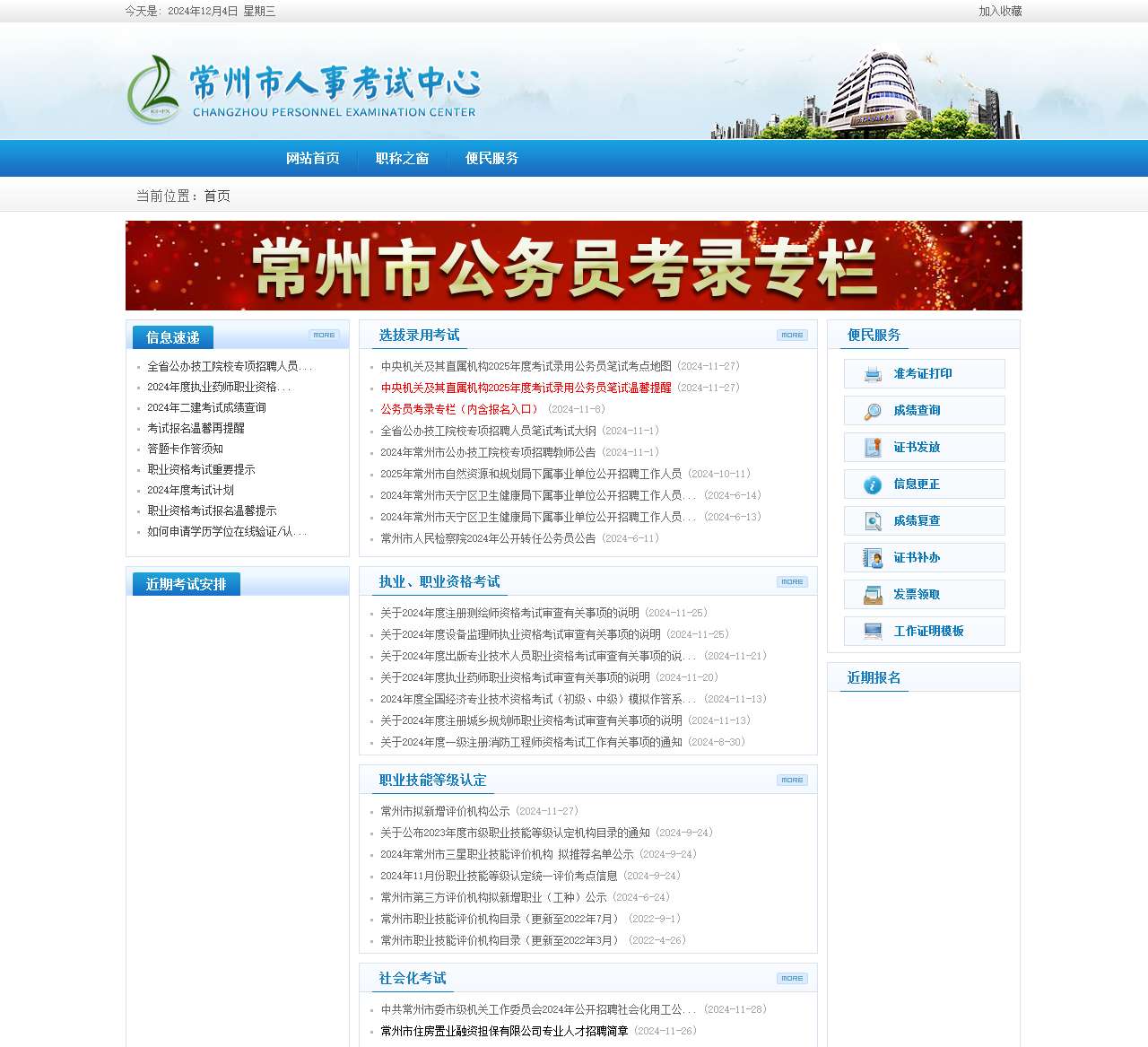
Task: Open 考试报名温馨再提醒 link
Action: coord(196,428)
